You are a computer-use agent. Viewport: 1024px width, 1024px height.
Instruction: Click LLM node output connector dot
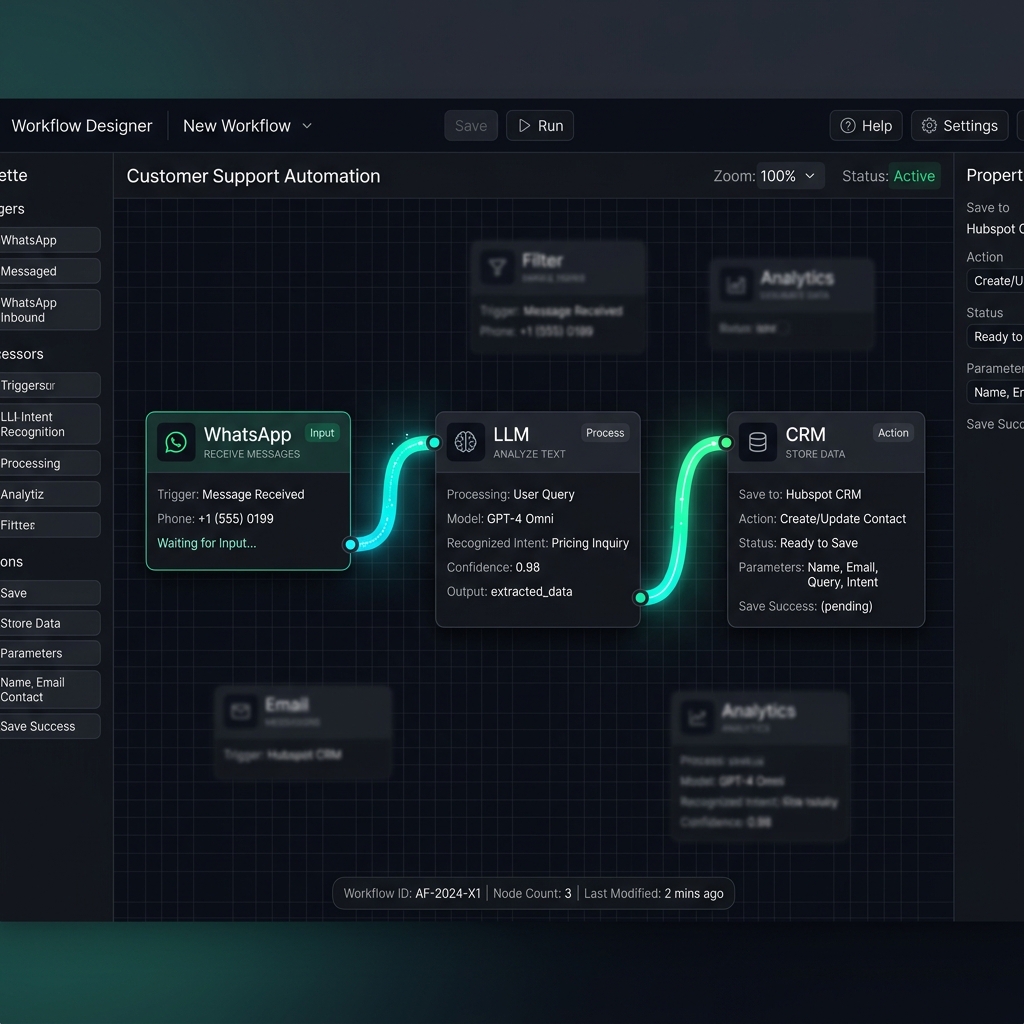(641, 598)
